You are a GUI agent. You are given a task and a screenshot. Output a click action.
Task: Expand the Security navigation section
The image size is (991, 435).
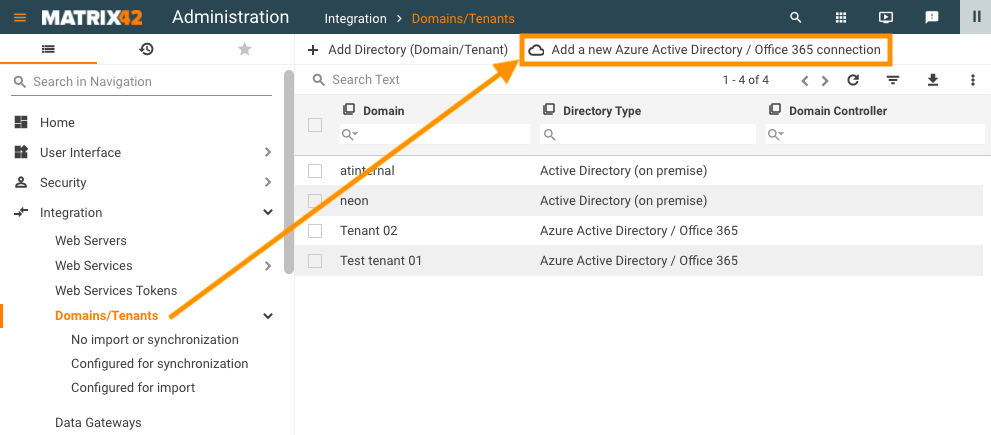(268, 182)
